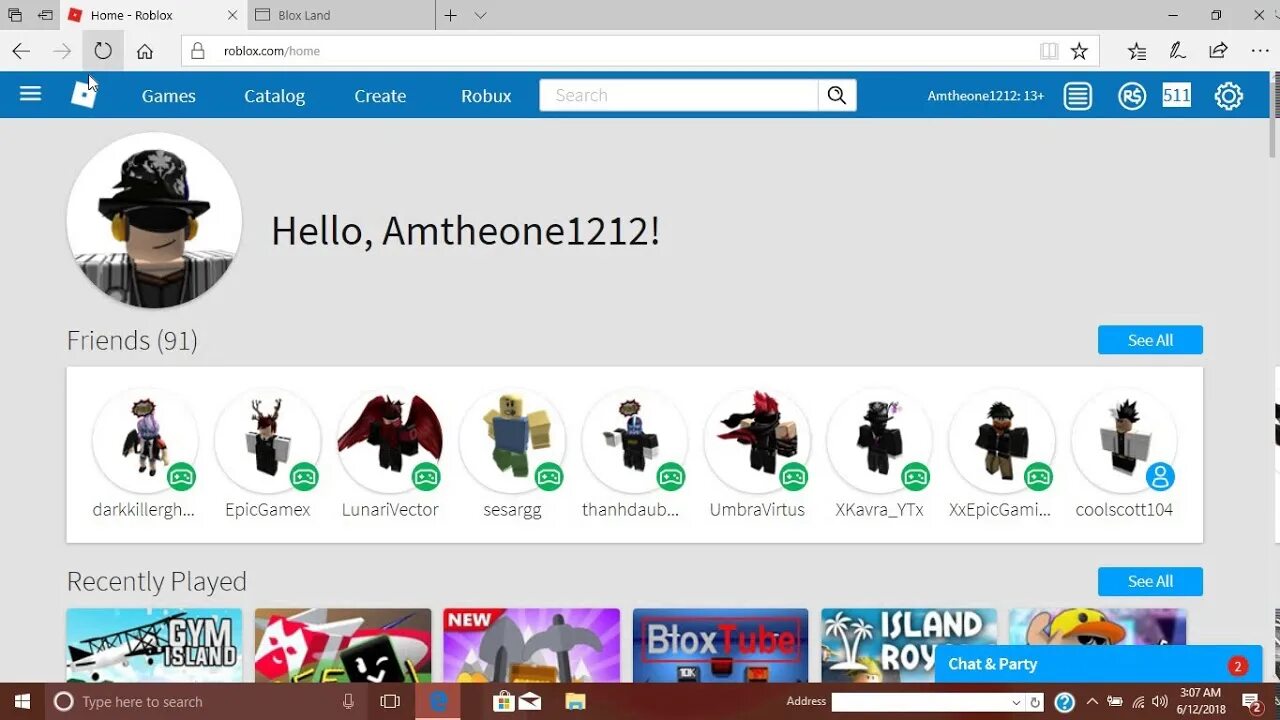Click online status icon on coolscott104

click(1160, 477)
